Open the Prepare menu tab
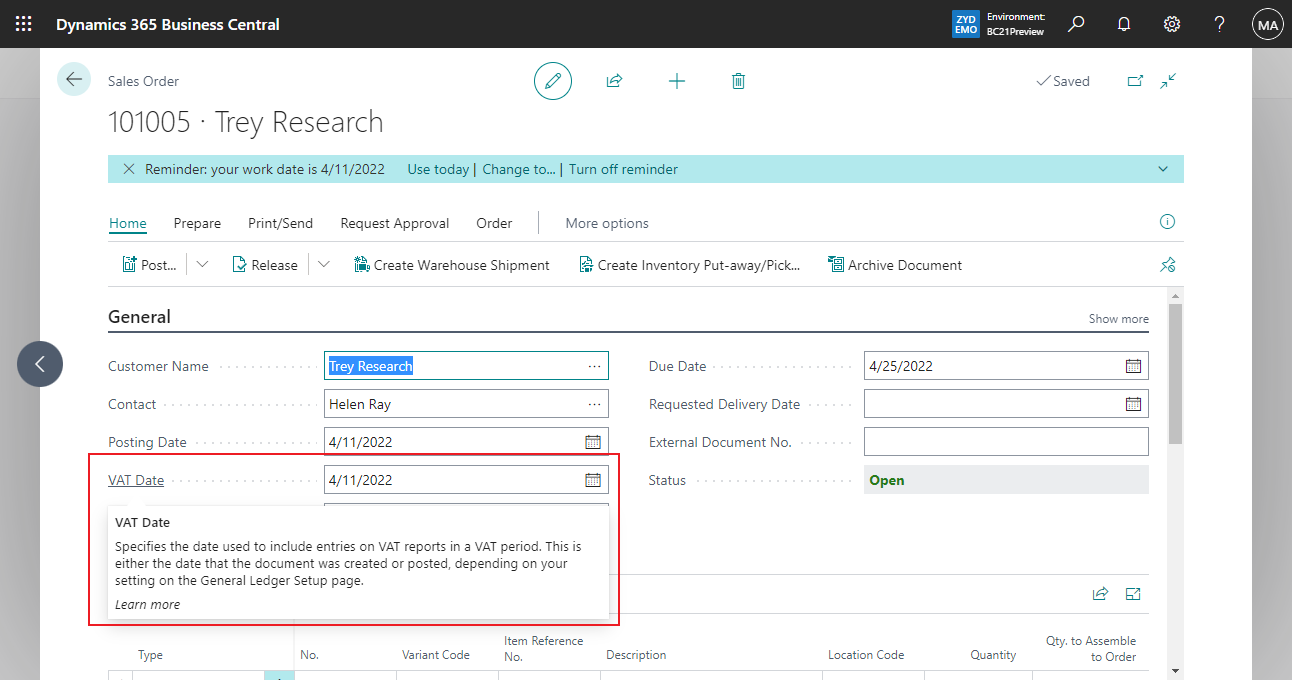Image resolution: width=1292 pixels, height=680 pixels. point(197,223)
